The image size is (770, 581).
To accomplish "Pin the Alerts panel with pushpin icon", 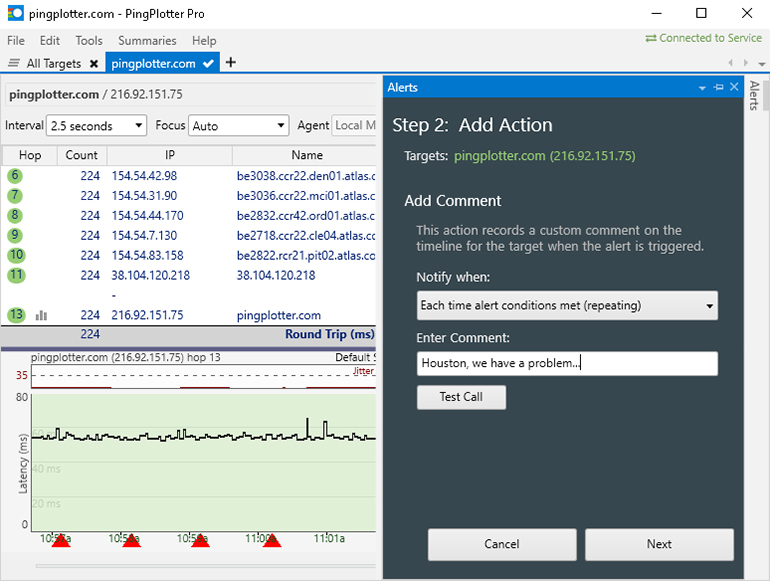I will coord(718,88).
